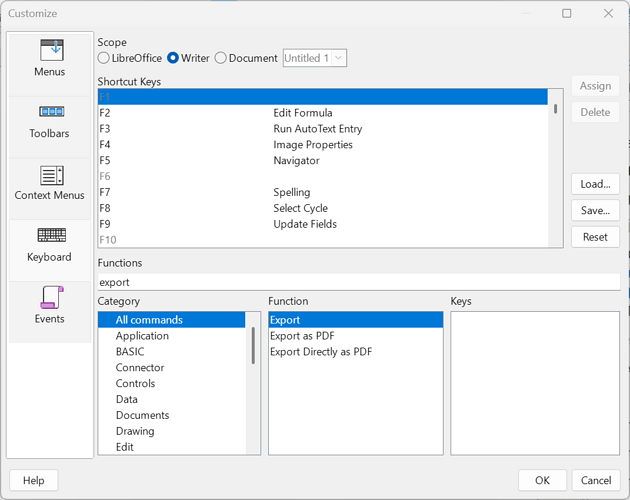Click the Cancel button
Image resolution: width=630 pixels, height=500 pixels.
pos(596,480)
